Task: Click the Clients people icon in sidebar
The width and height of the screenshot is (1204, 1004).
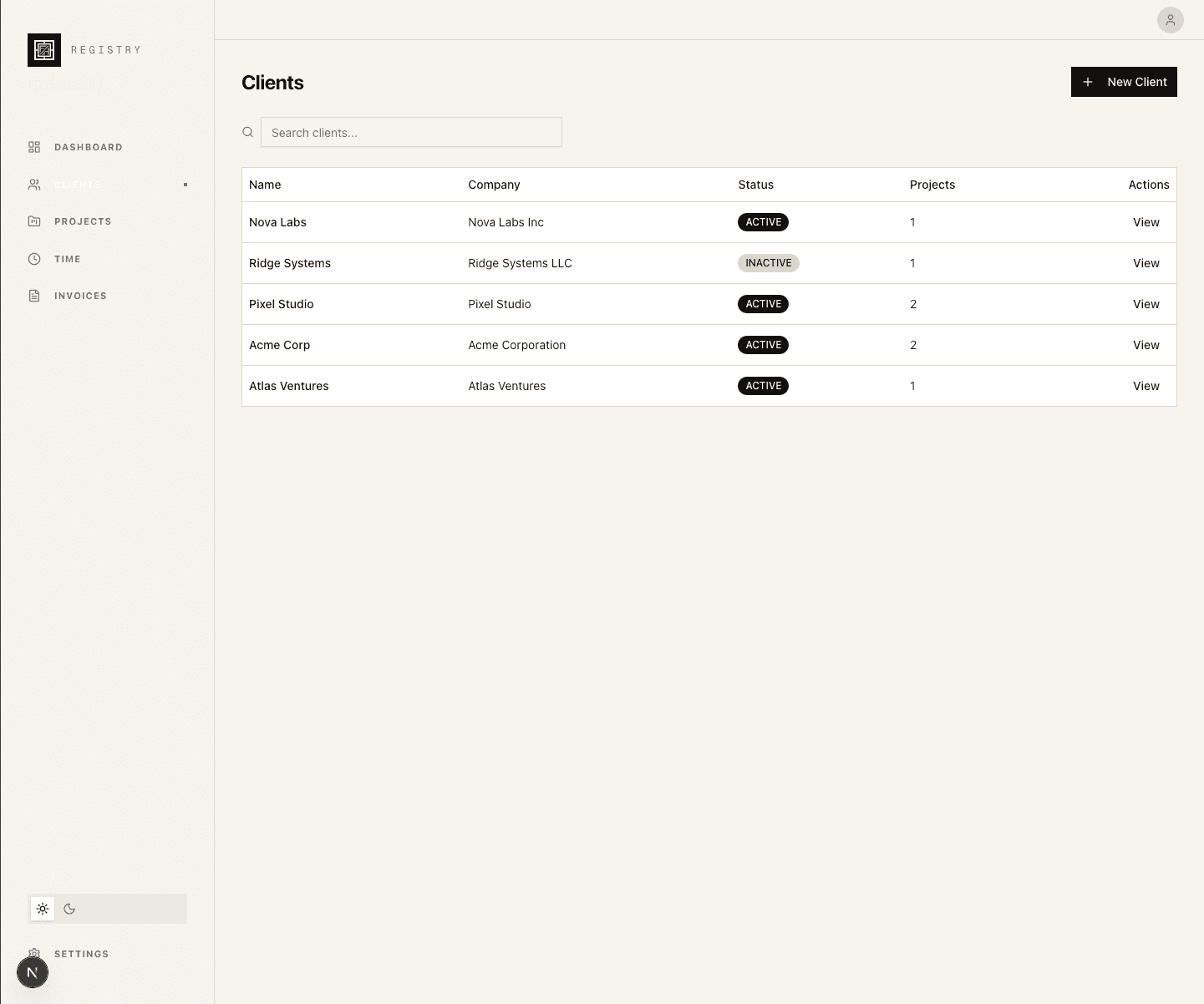Action: (x=34, y=184)
